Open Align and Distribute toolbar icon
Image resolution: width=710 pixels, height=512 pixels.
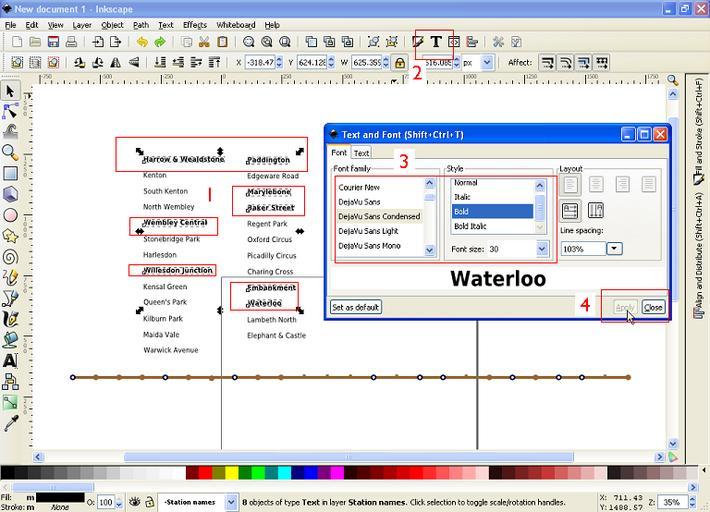[x=472, y=42]
